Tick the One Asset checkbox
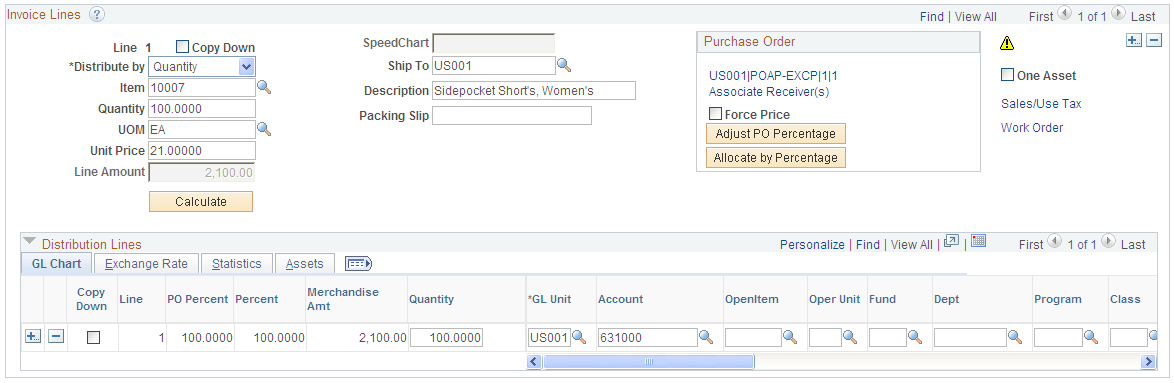The image size is (1174, 383). pos(1008,75)
